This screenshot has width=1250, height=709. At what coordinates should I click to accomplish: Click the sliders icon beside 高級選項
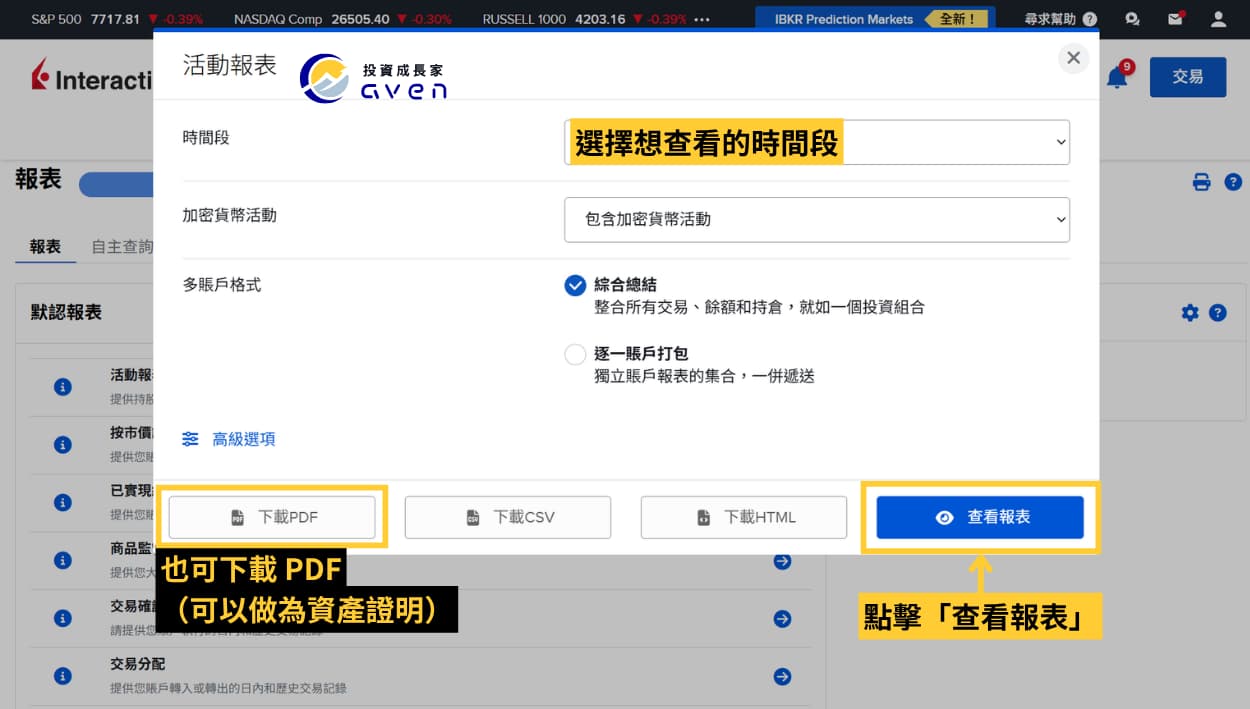tap(191, 439)
